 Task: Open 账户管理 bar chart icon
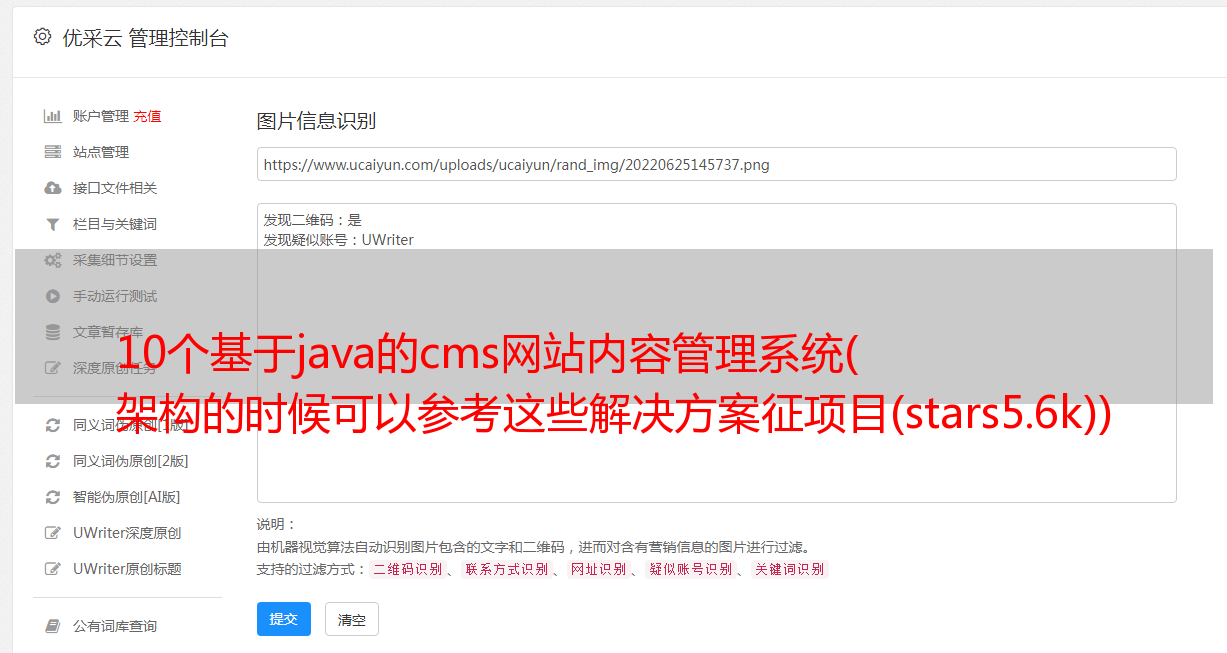tap(53, 116)
